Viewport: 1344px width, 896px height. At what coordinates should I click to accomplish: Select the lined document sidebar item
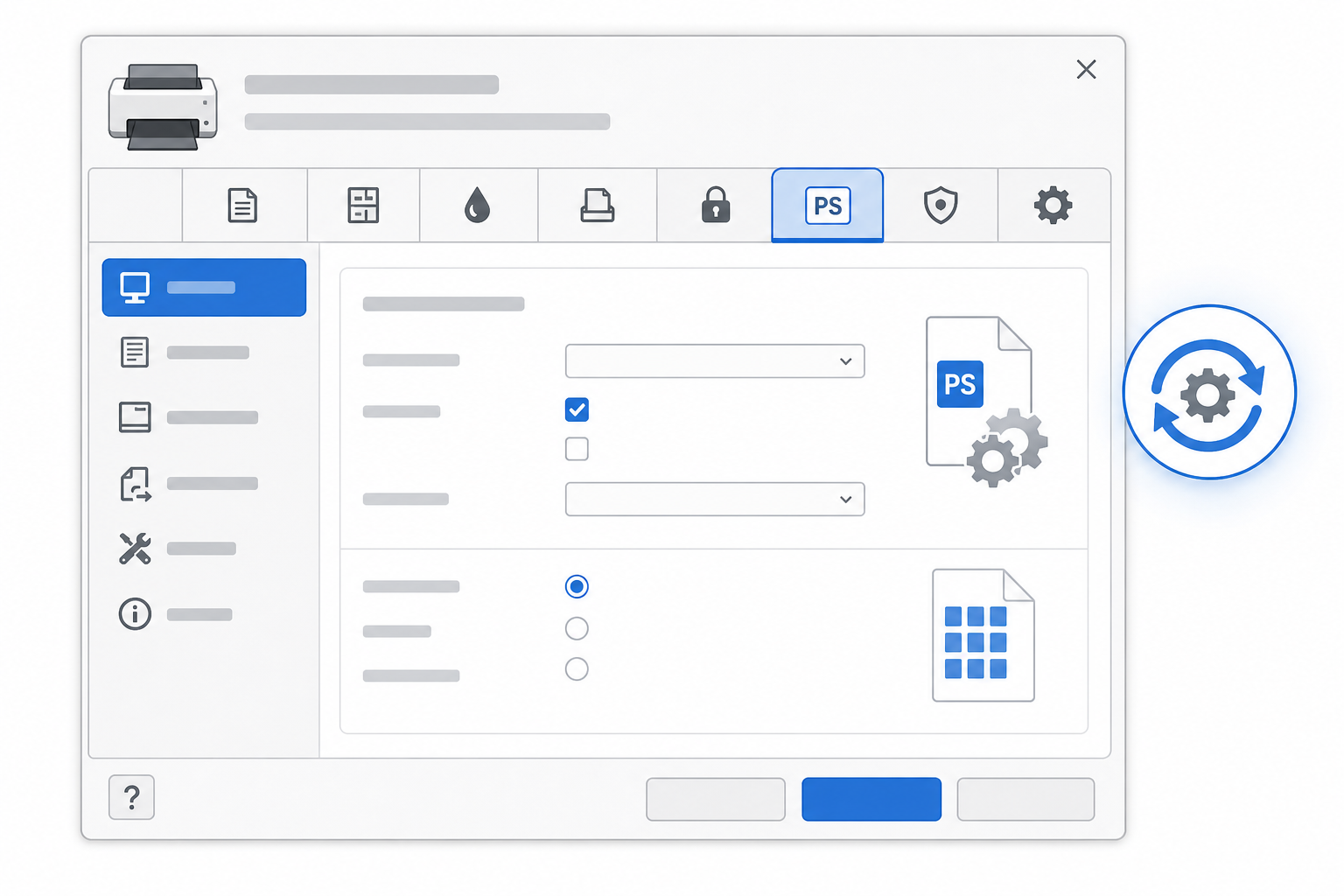(204, 353)
